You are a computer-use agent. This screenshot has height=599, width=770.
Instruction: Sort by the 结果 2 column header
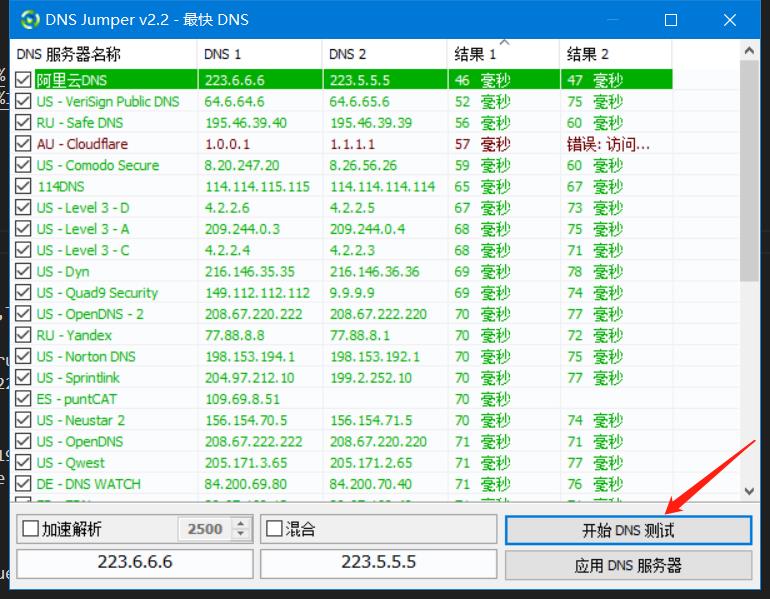[x=614, y=54]
